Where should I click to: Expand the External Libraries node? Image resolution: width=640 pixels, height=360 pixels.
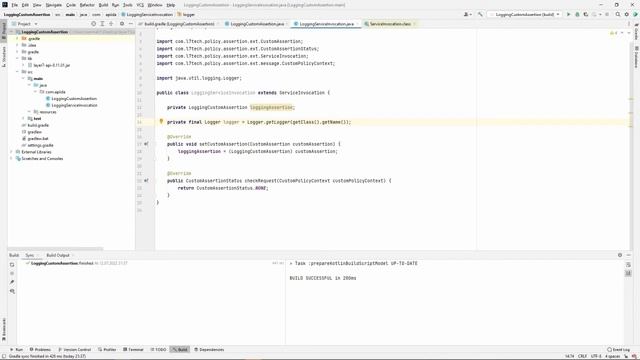click(11, 152)
